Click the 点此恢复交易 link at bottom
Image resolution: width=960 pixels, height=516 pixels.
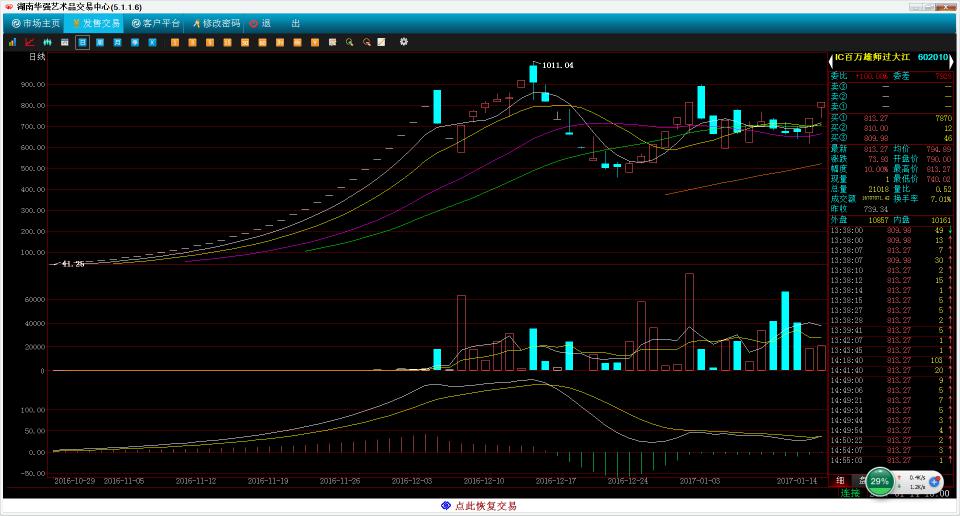[x=479, y=506]
